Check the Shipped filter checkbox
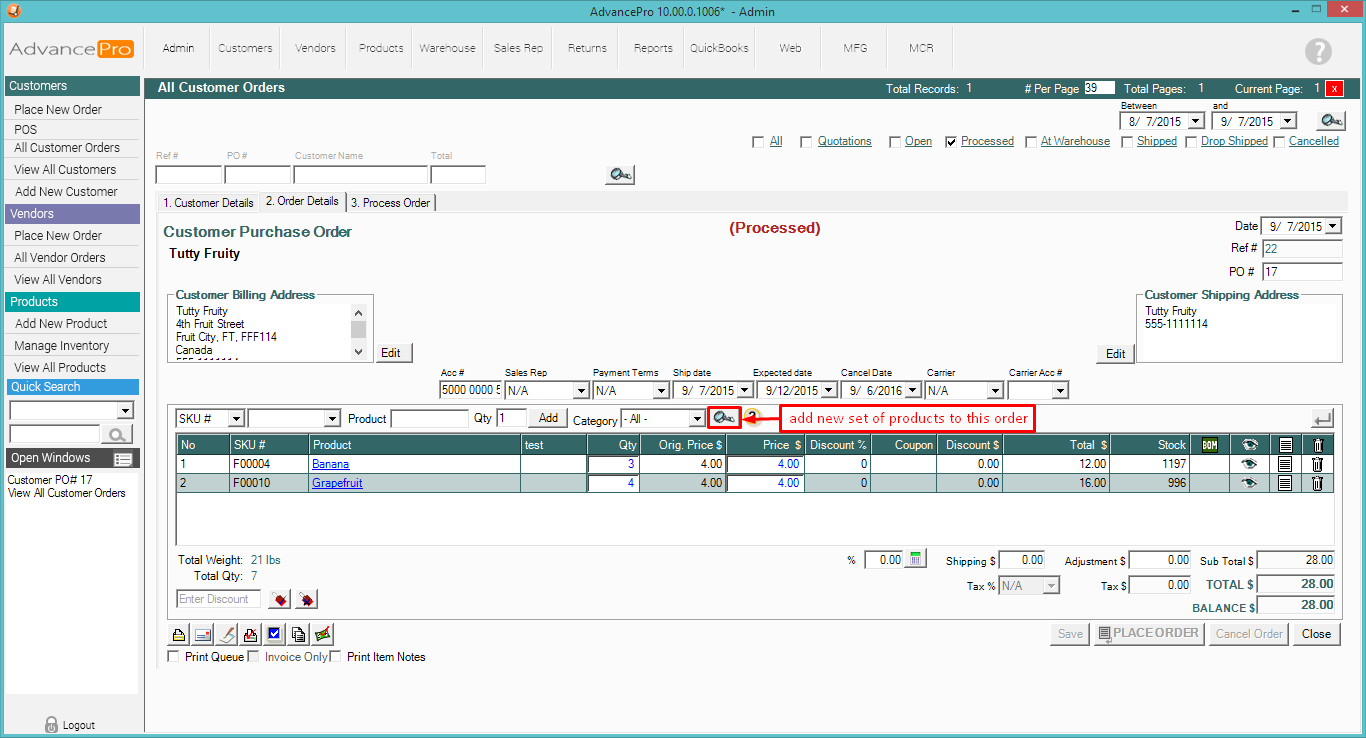This screenshot has width=1366, height=738. pos(1127,142)
